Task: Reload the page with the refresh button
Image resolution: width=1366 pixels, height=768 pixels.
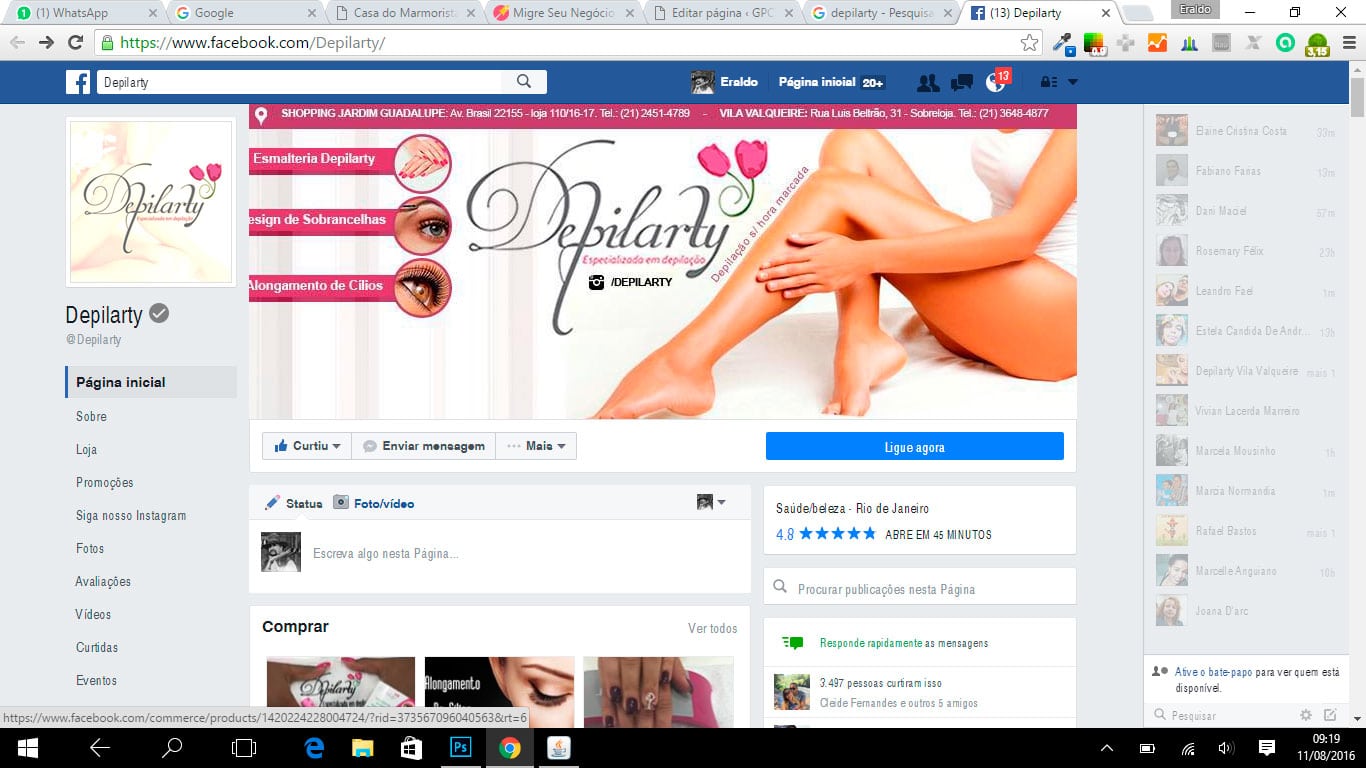Action: pyautogui.click(x=75, y=43)
